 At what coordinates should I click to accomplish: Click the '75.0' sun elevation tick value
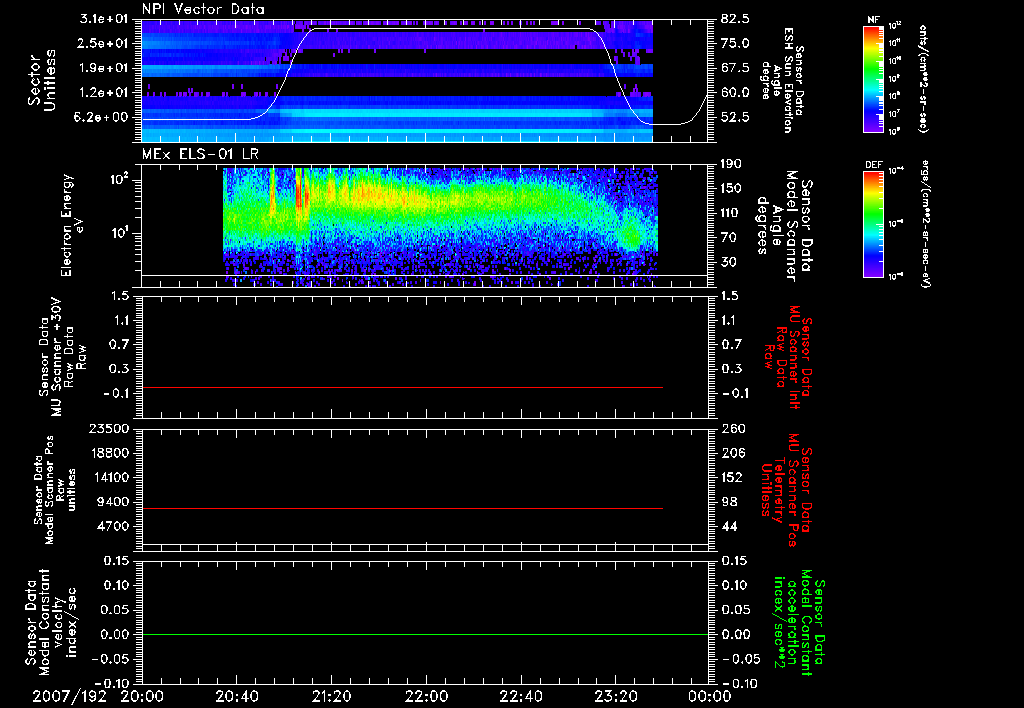coord(736,43)
